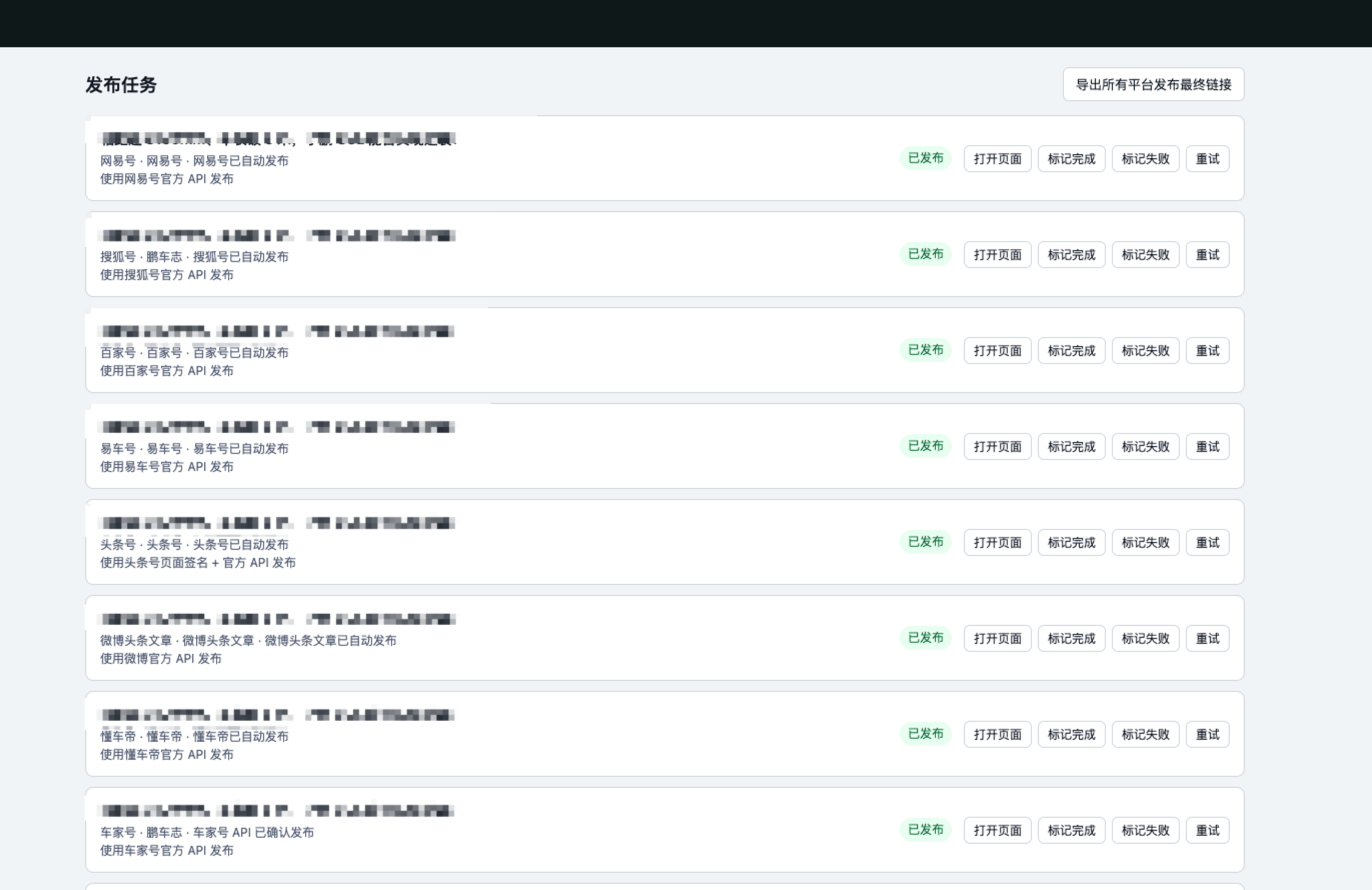This screenshot has height=890, width=1372.
Task: Select the text 使用懂车帝官方 API 发布
Action: coord(167,755)
